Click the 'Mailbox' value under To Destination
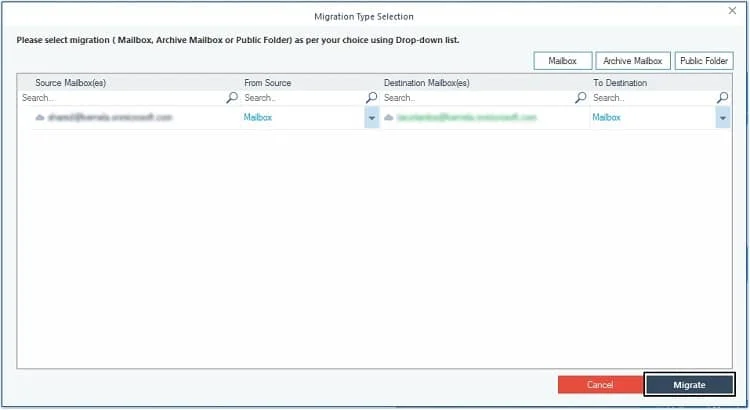This screenshot has height=410, width=750. pyautogui.click(x=607, y=117)
